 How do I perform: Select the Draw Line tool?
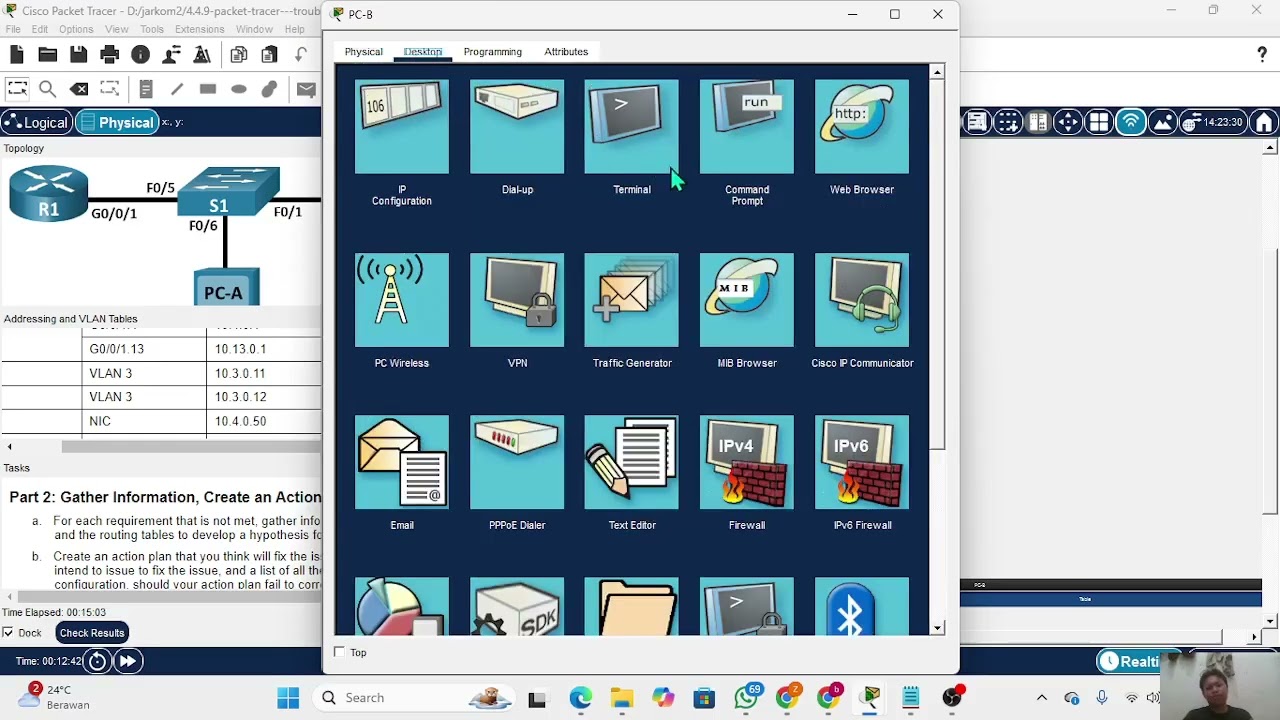pos(177,89)
